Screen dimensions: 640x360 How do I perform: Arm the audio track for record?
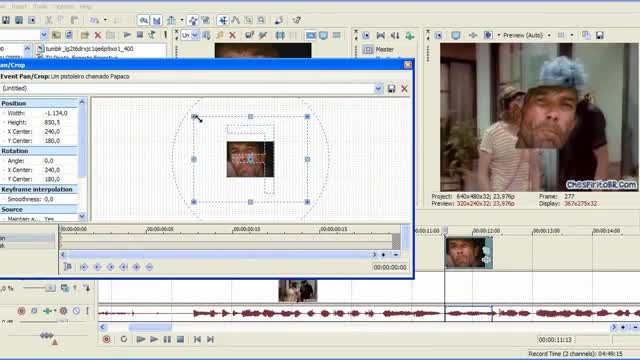22,311
